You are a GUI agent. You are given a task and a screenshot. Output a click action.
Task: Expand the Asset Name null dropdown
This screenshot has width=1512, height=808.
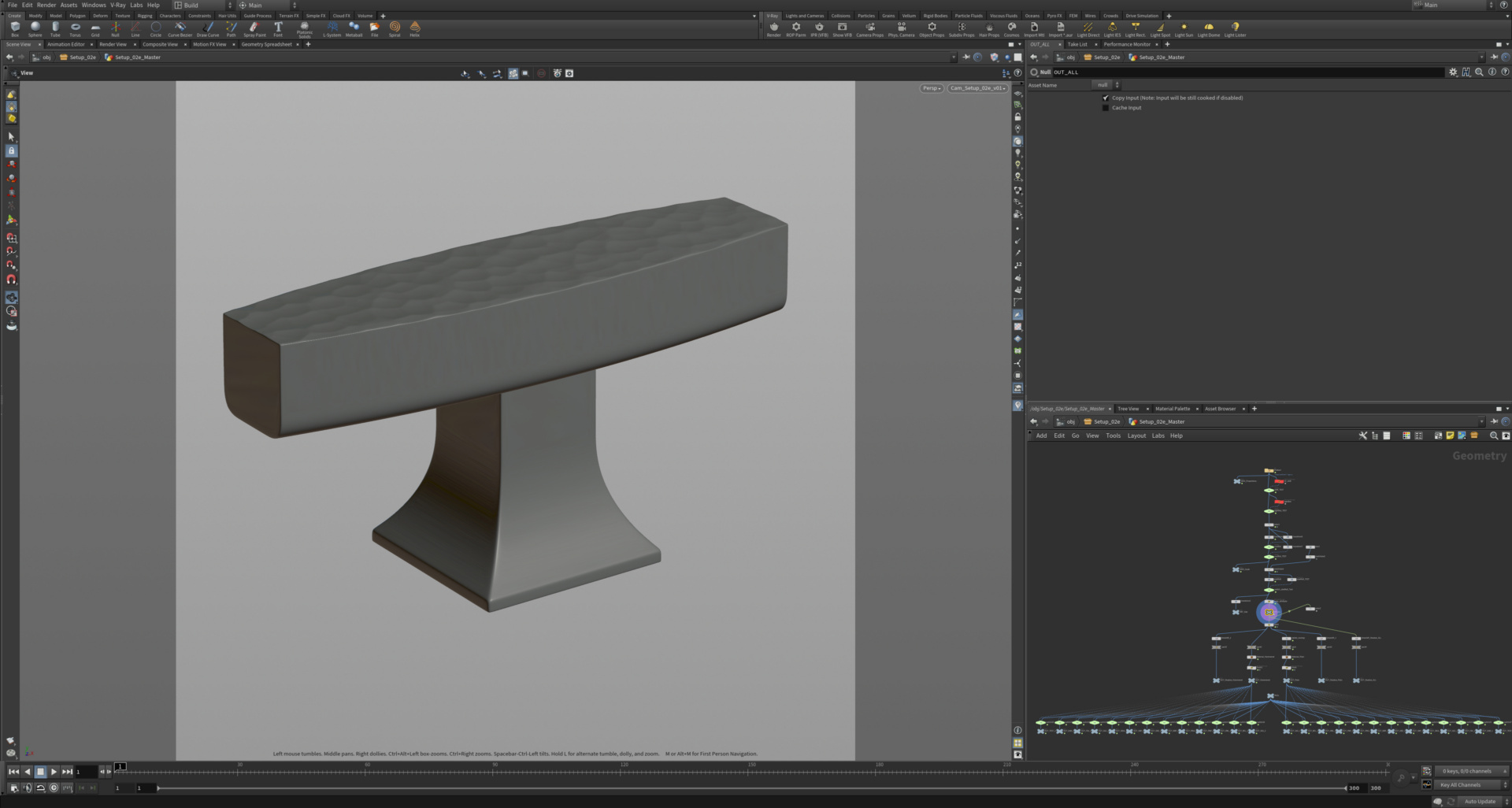tap(1106, 85)
